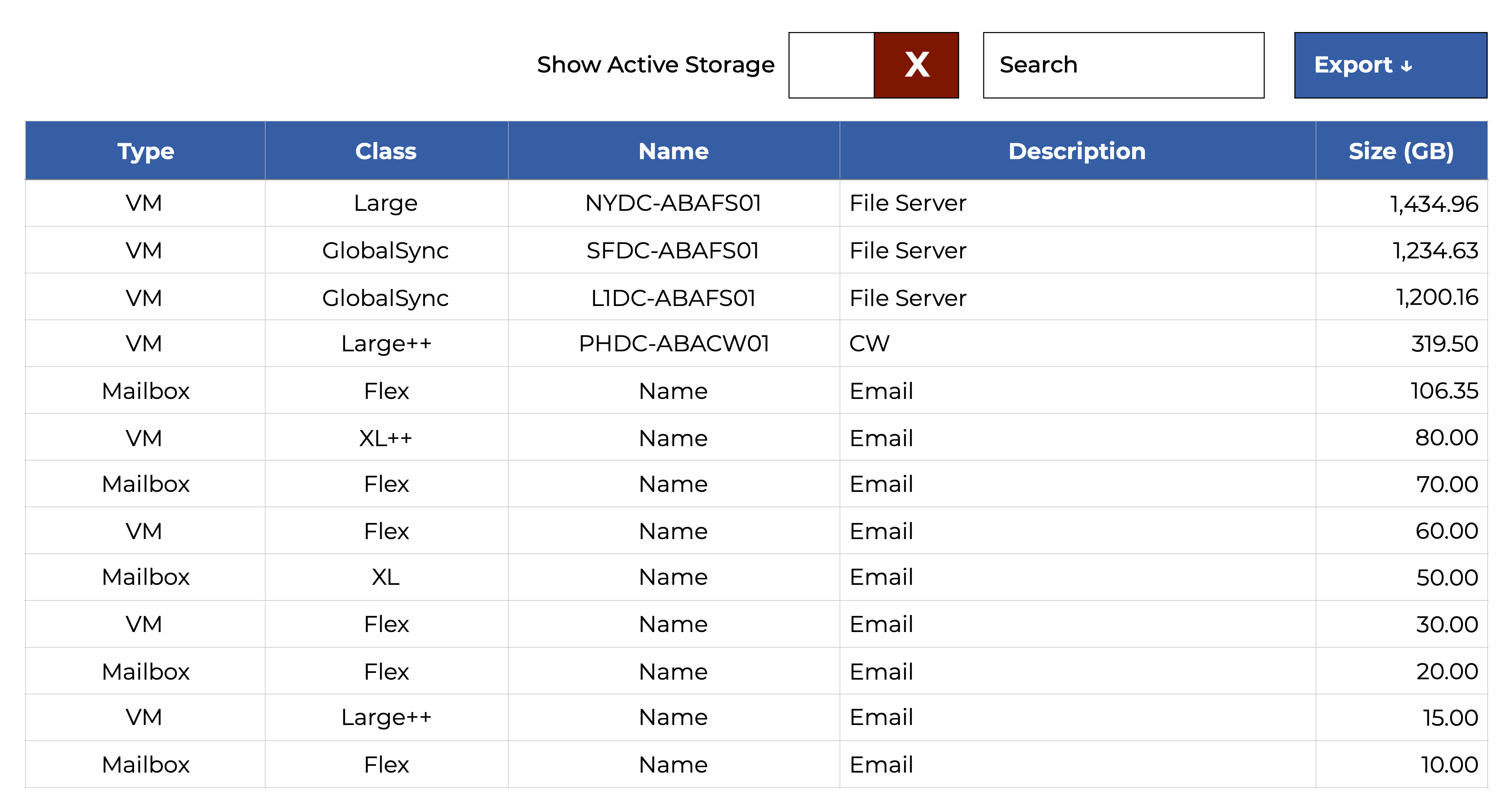
Task: Select the XL++ class cell
Action: tap(386, 438)
